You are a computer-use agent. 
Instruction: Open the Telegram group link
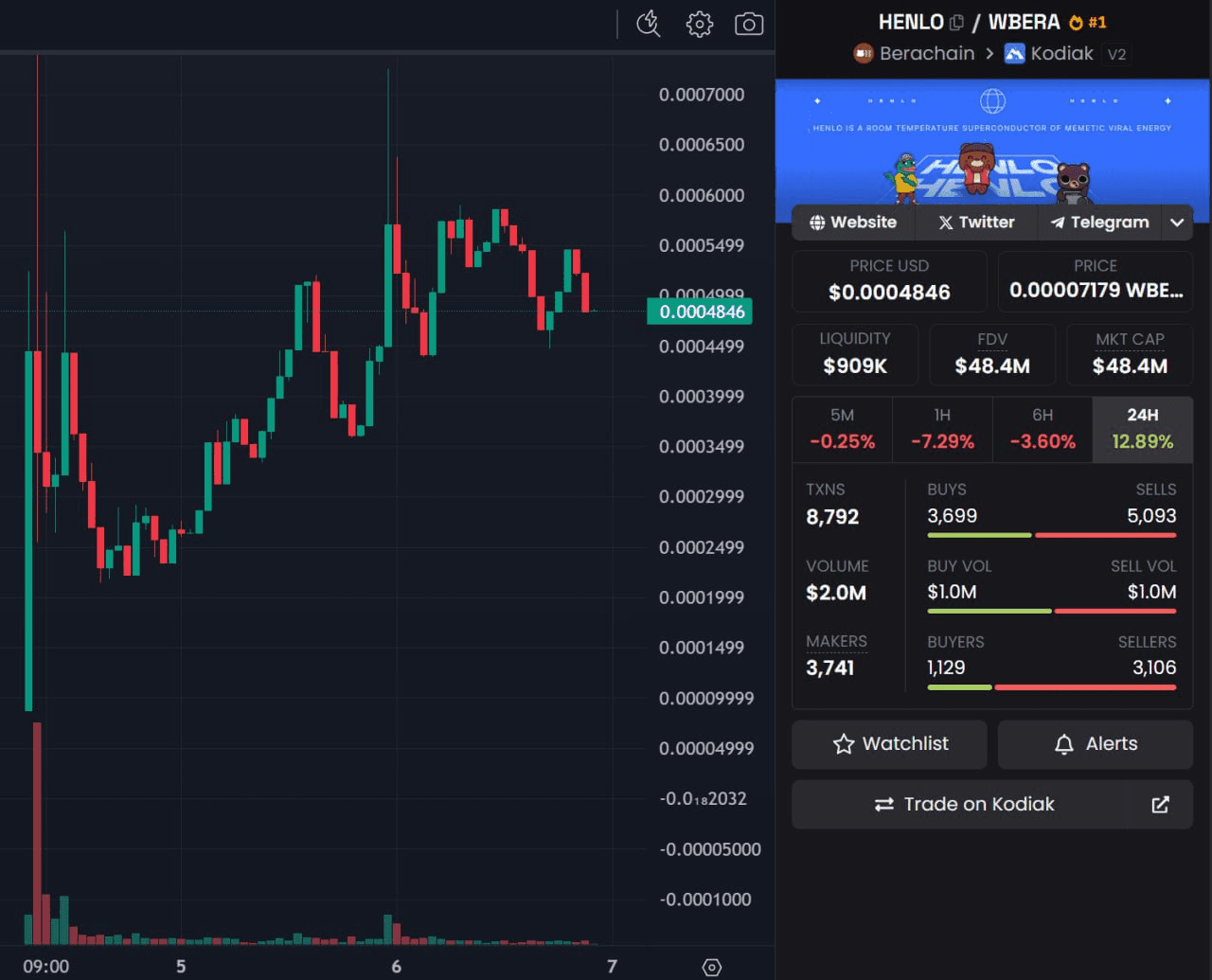1099,223
